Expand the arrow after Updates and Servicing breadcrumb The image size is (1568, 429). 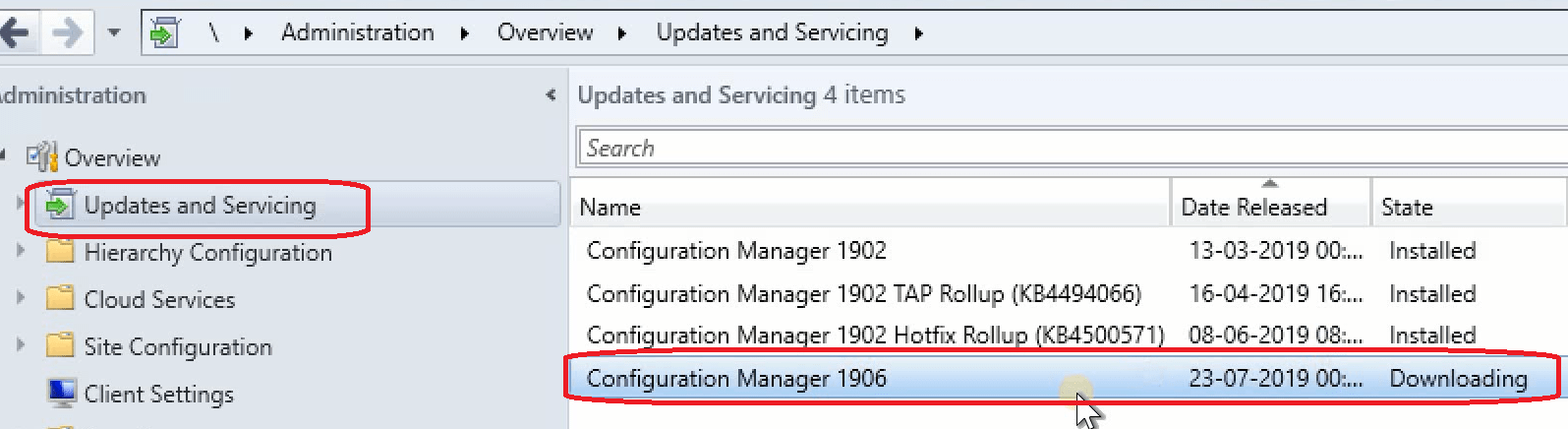918,33
